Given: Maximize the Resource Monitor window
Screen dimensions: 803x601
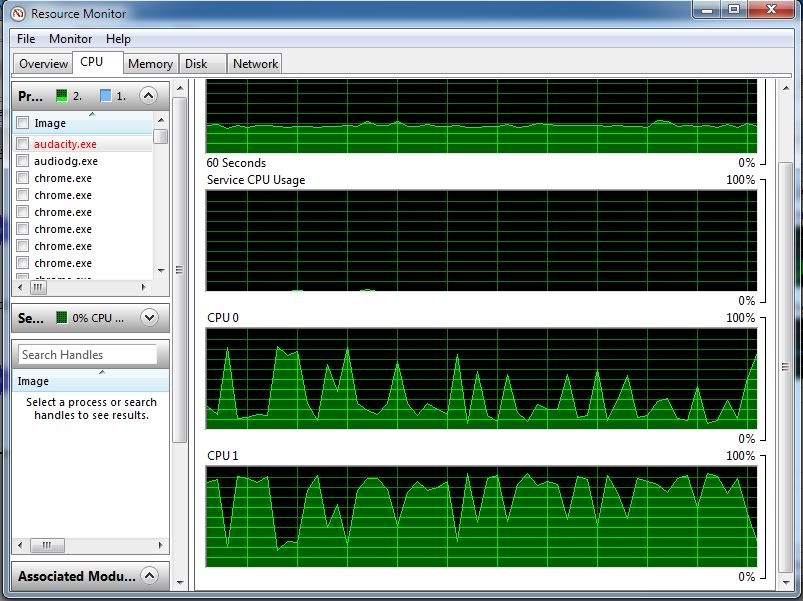Looking at the screenshot, I should coord(734,9).
